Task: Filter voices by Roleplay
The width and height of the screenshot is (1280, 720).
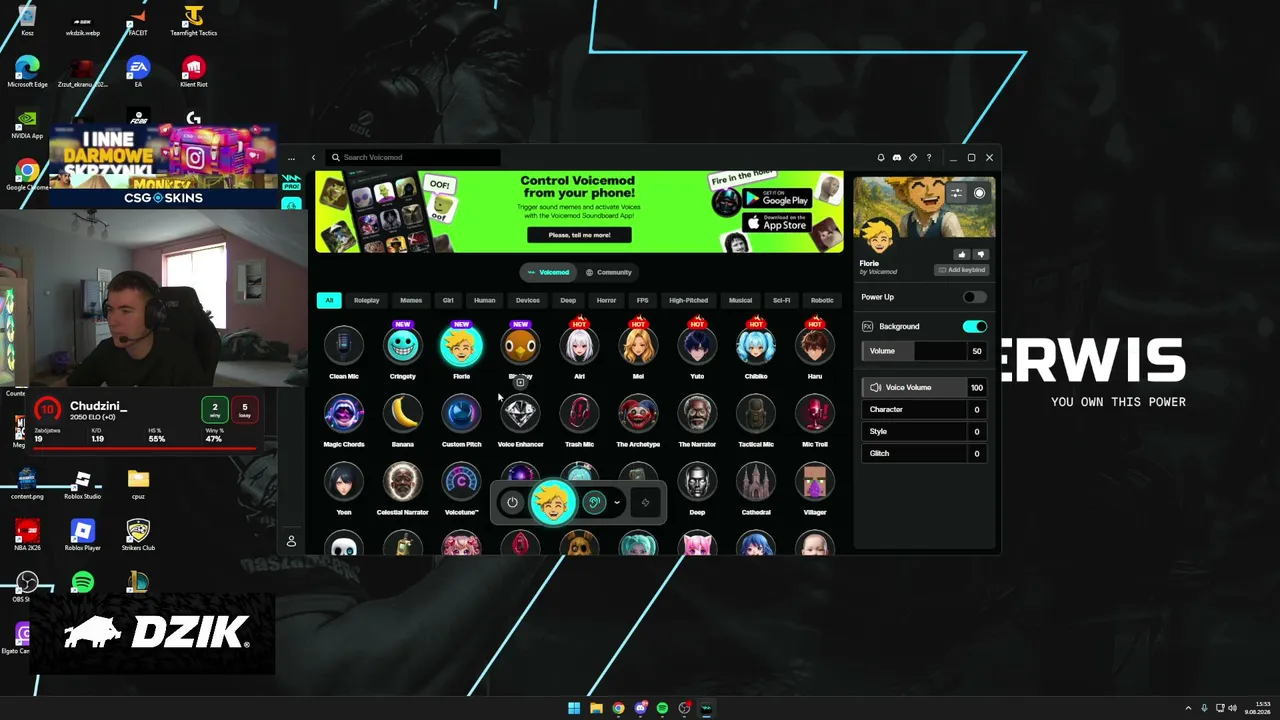Action: click(x=367, y=300)
